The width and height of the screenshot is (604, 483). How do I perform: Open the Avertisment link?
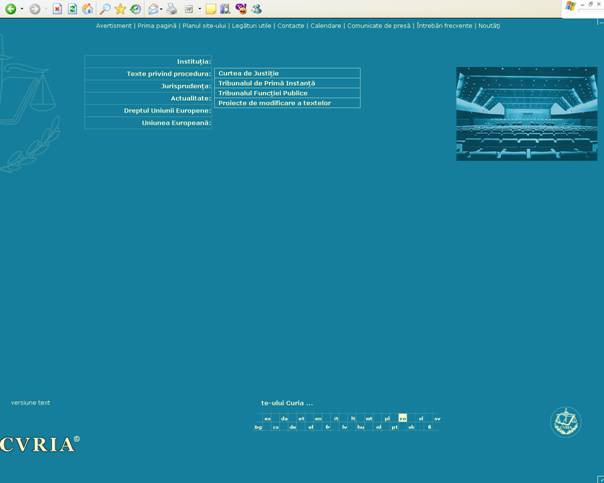pos(114,26)
